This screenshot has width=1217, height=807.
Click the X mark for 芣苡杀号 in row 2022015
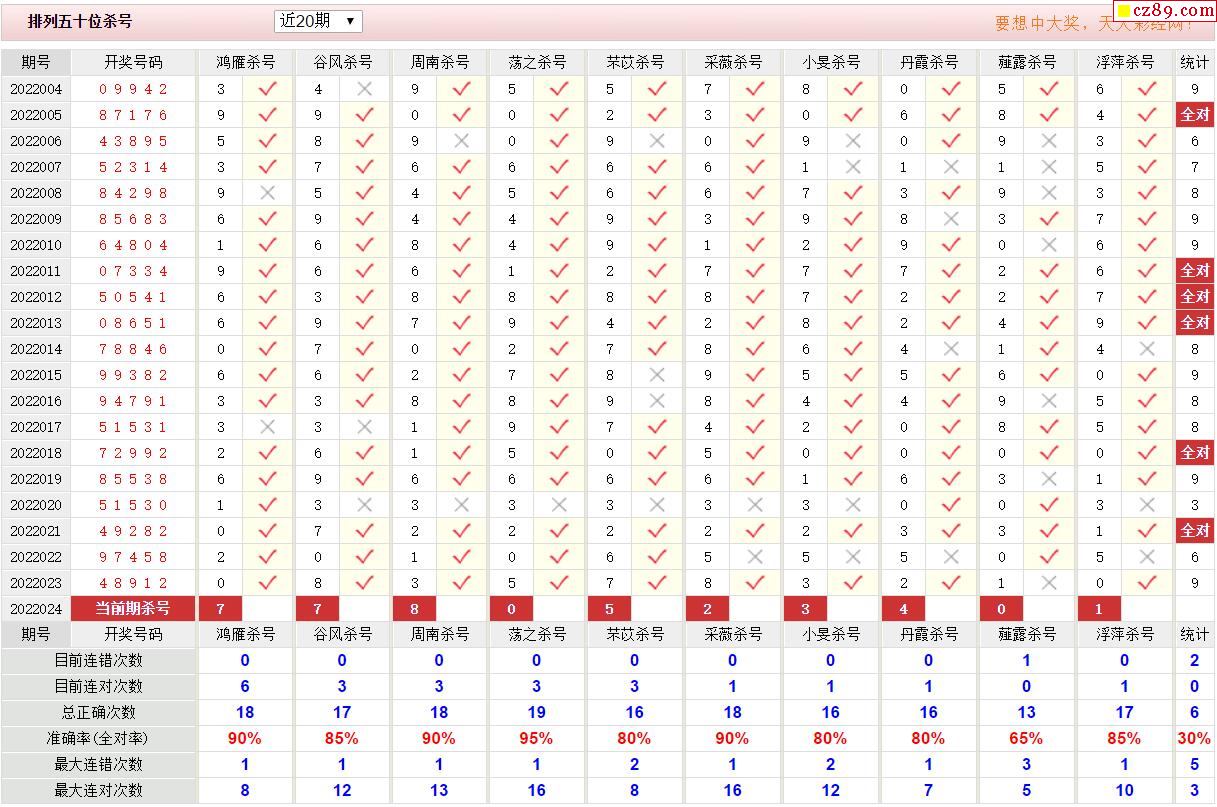click(657, 375)
